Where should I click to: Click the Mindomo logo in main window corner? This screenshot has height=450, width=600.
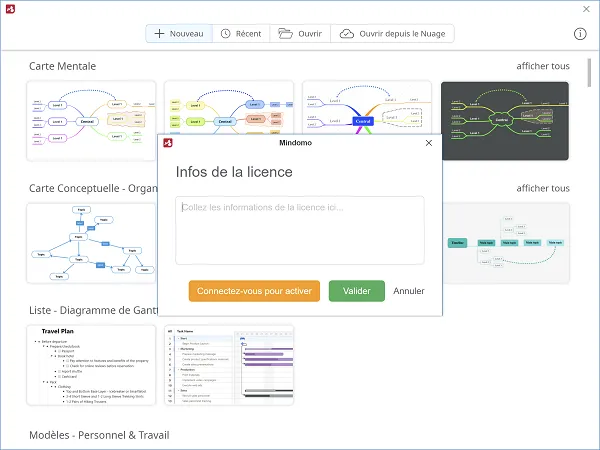tap(10, 9)
